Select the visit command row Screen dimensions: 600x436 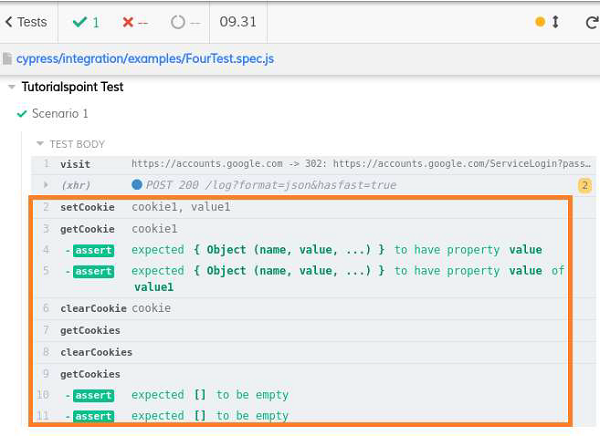pos(300,164)
